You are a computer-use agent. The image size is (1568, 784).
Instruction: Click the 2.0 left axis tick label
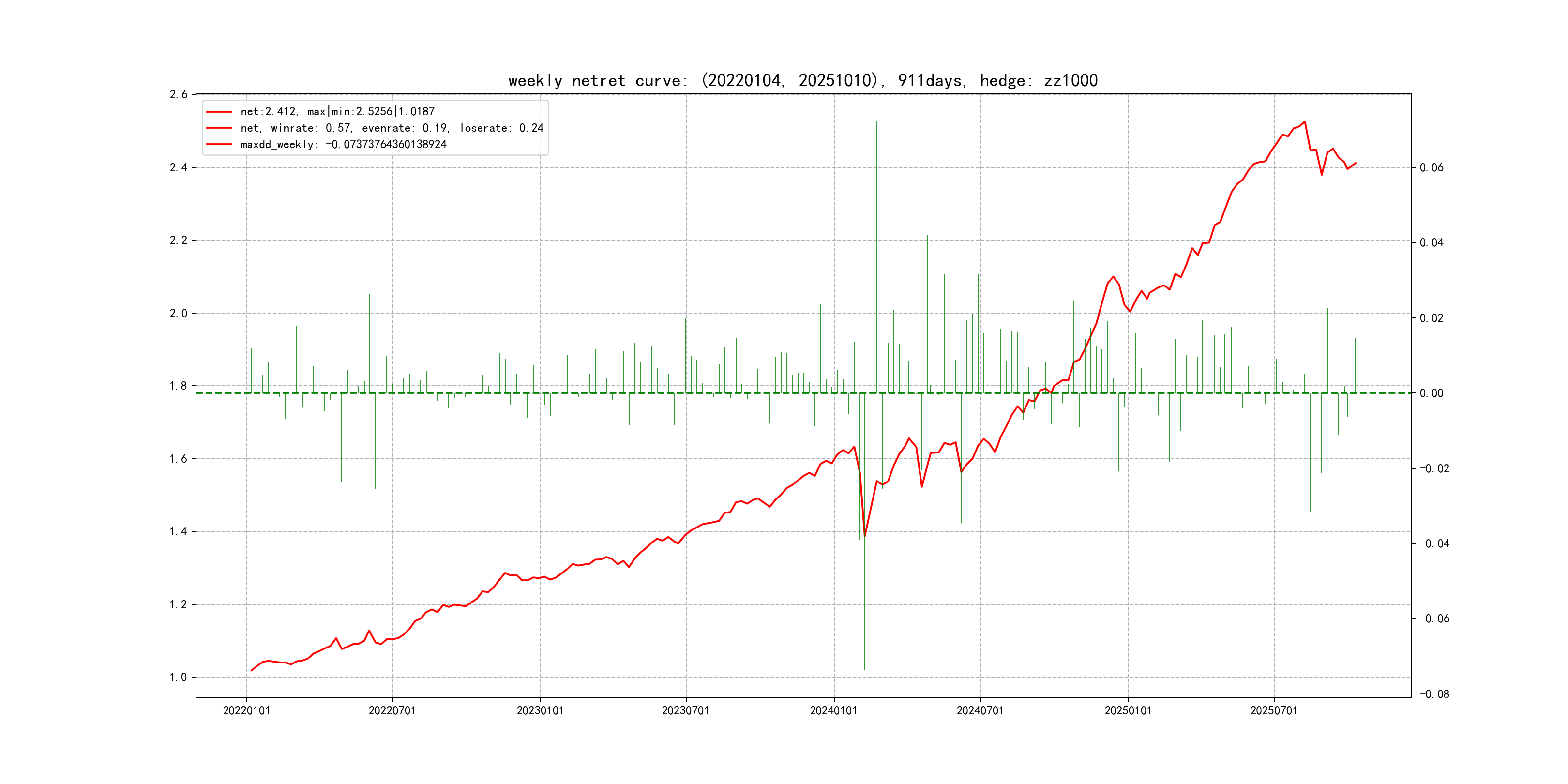(179, 313)
